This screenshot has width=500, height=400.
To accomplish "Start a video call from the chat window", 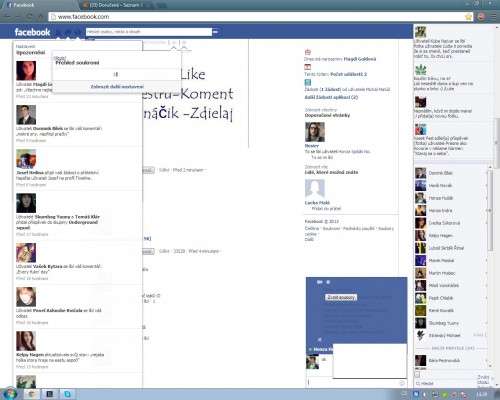I will click(x=320, y=282).
